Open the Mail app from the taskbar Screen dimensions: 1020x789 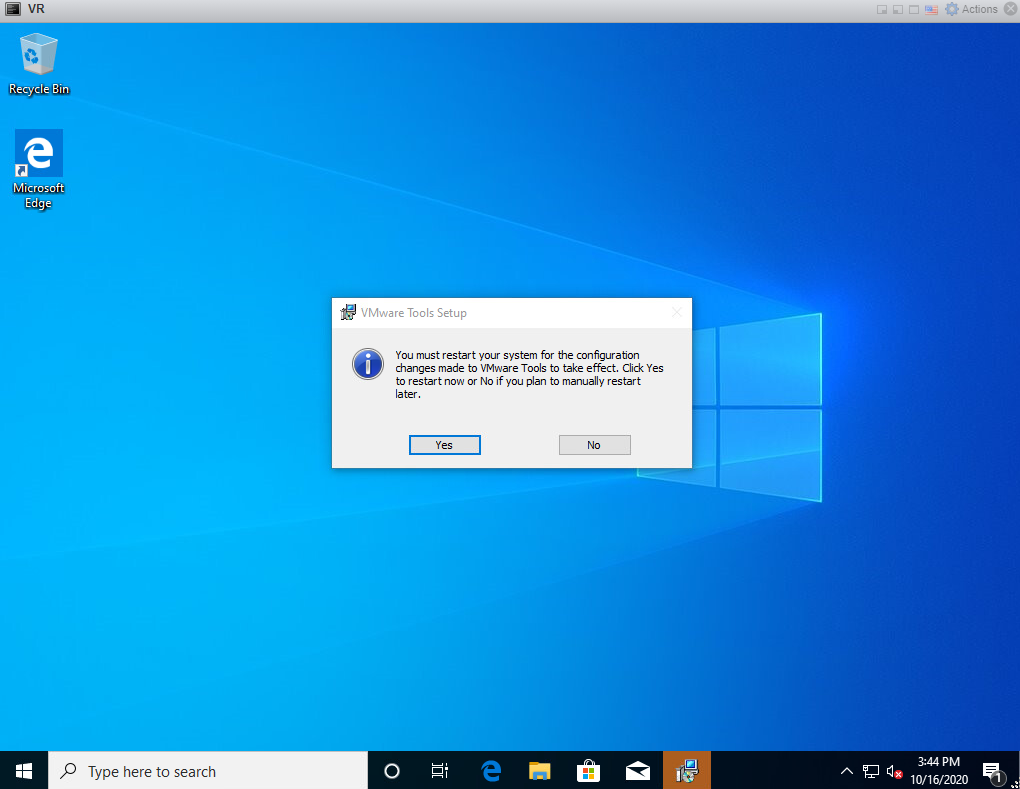tap(638, 771)
